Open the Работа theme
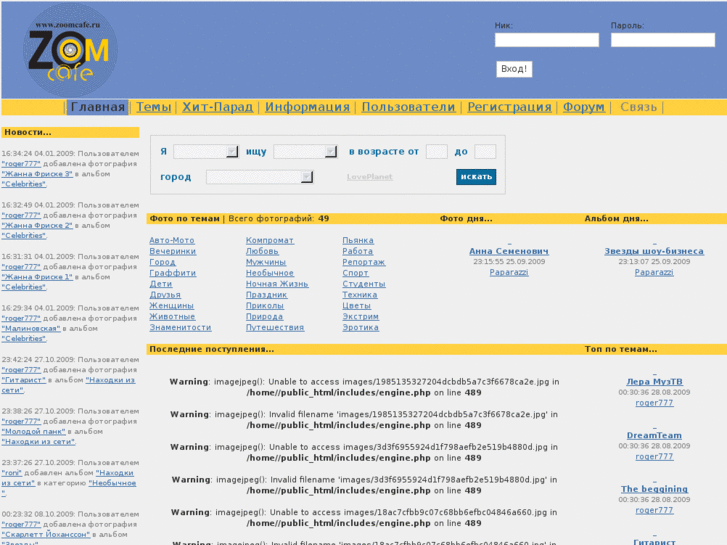The width and height of the screenshot is (727, 545). click(357, 251)
